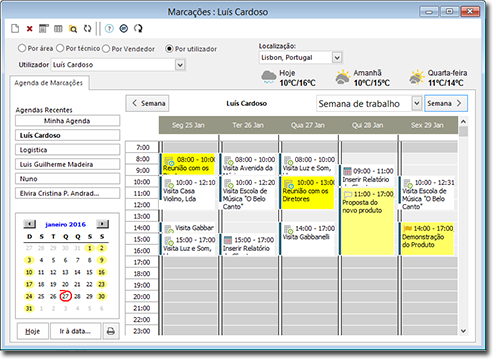Click the Quarta-feira weather icon
This screenshot has width=496, height=363.
[x=417, y=77]
